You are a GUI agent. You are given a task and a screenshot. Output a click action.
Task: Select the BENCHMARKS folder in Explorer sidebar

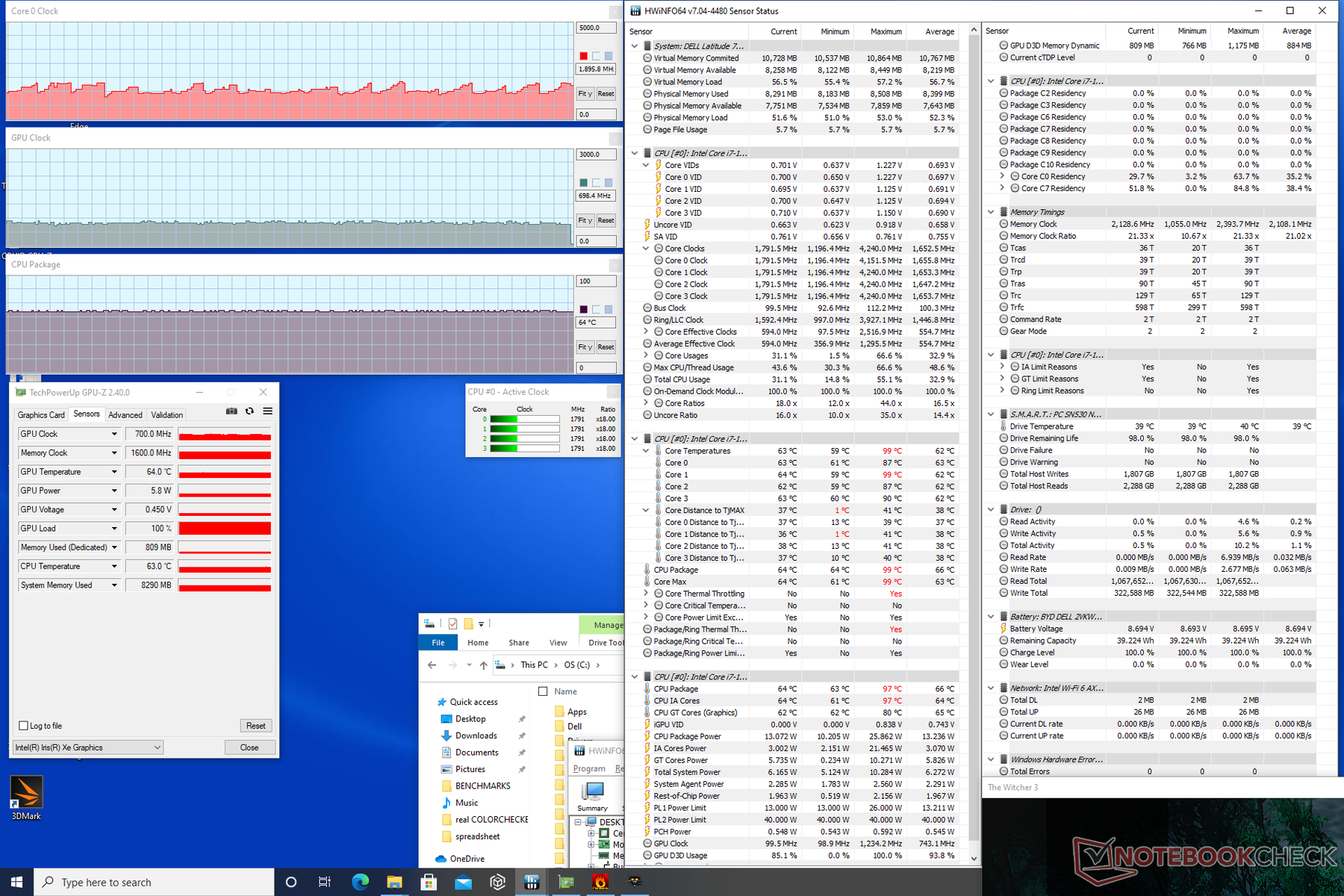coord(483,786)
